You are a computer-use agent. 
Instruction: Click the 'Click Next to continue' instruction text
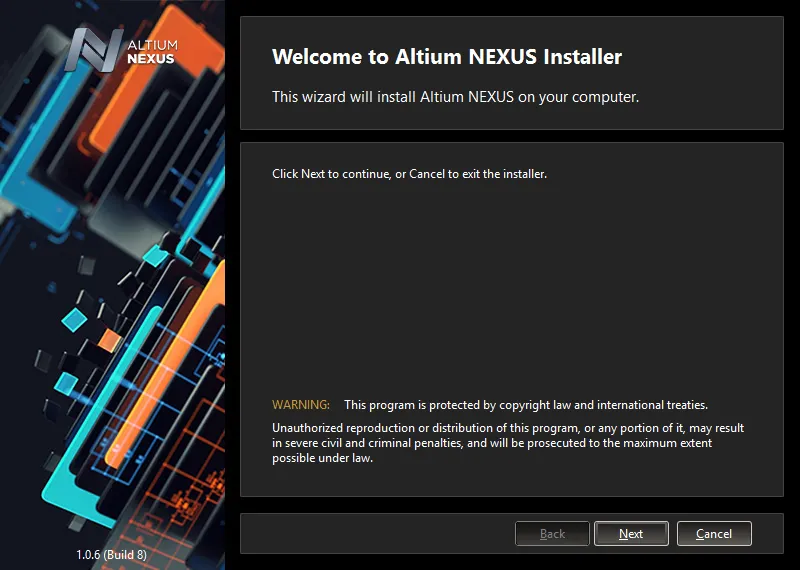409,174
